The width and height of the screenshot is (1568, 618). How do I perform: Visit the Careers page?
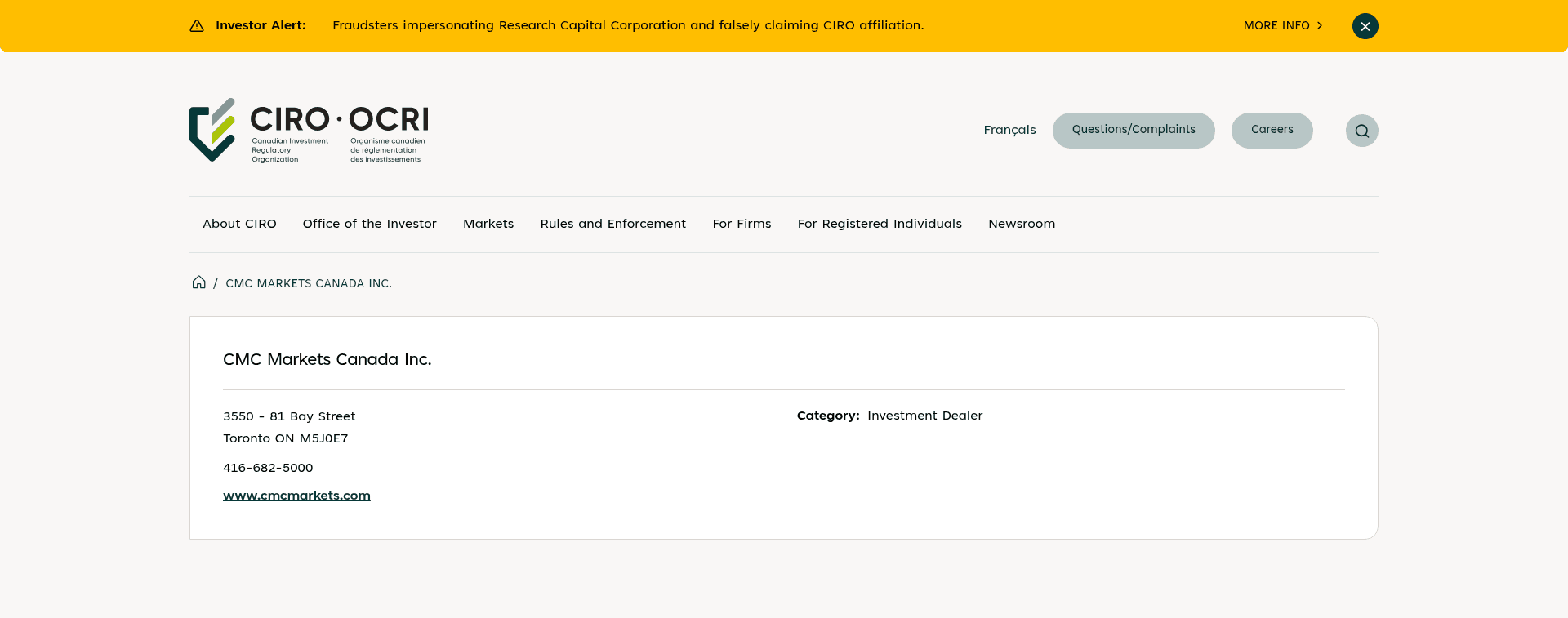(1272, 131)
